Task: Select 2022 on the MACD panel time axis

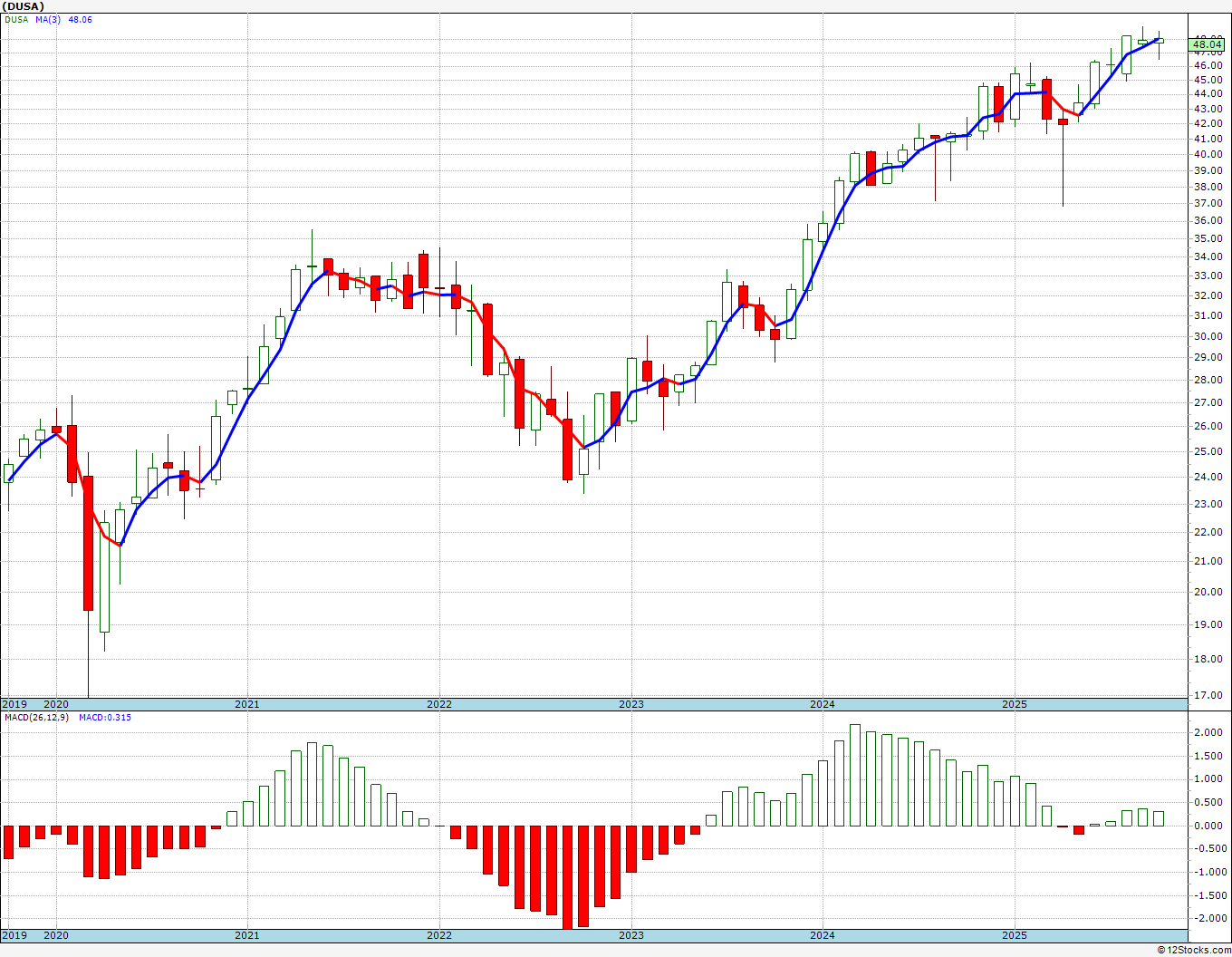Action: pyautogui.click(x=439, y=935)
